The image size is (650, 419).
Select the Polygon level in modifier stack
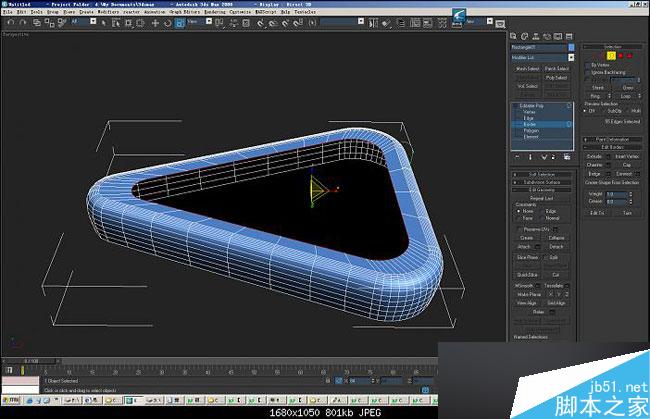coord(531,131)
